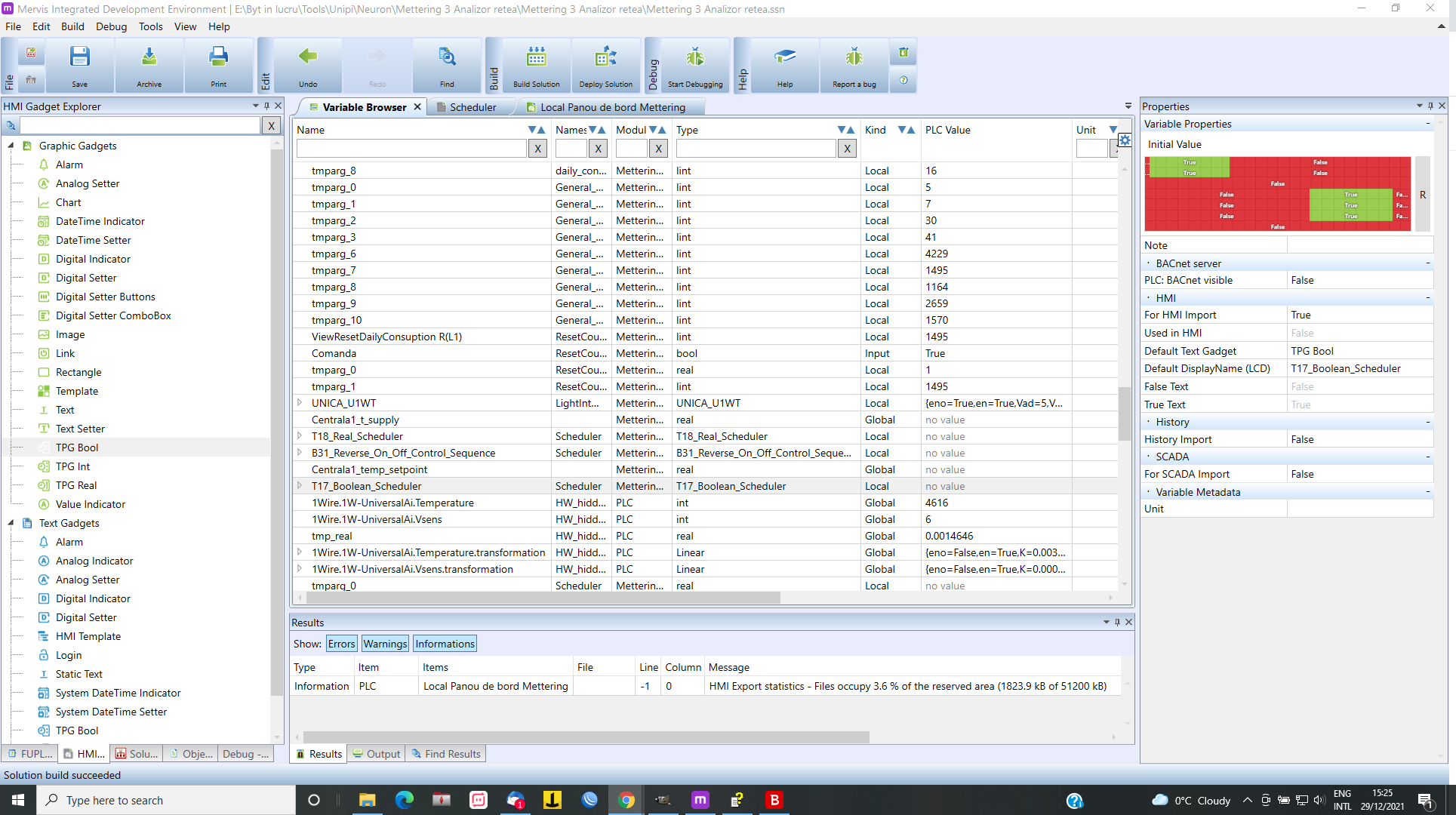Click the Find toolbar icon
The width and height of the screenshot is (1456, 815).
447,58
